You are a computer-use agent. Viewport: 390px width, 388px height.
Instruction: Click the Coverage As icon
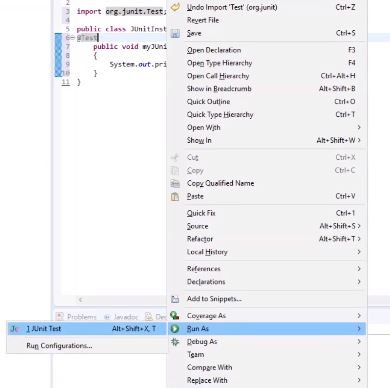point(175,315)
